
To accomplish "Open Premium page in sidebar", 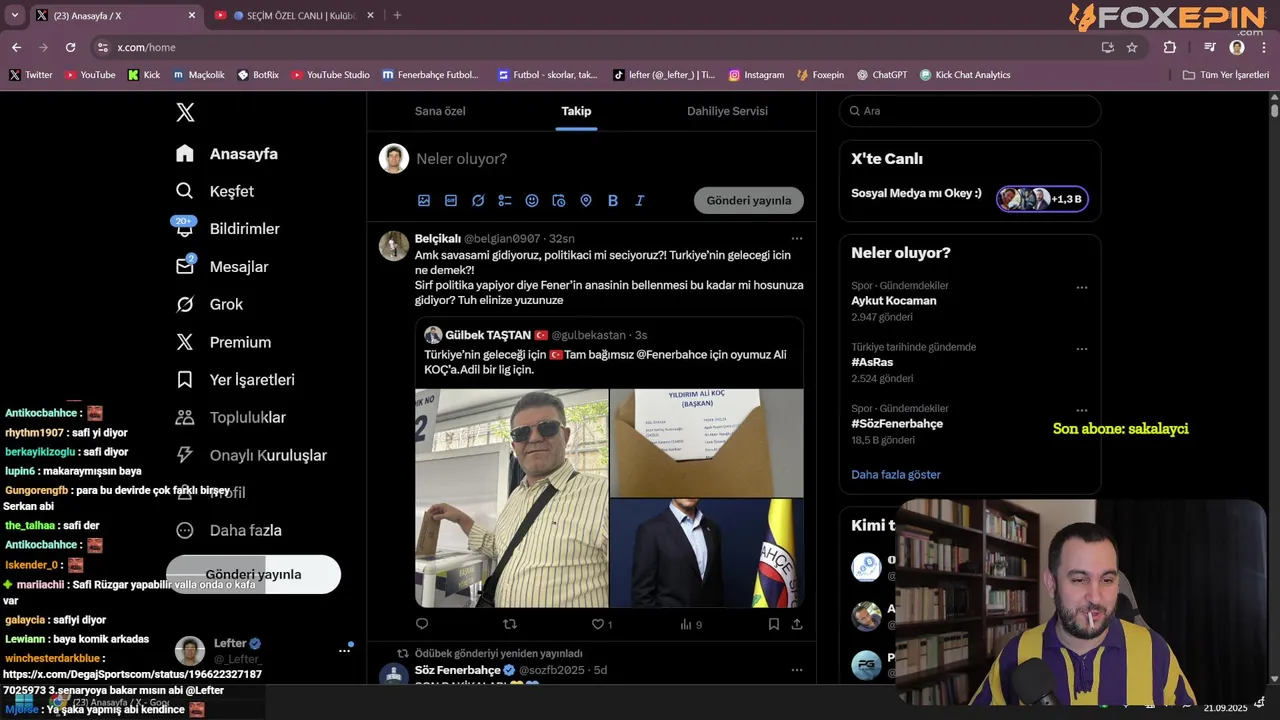I will (x=223, y=342).
